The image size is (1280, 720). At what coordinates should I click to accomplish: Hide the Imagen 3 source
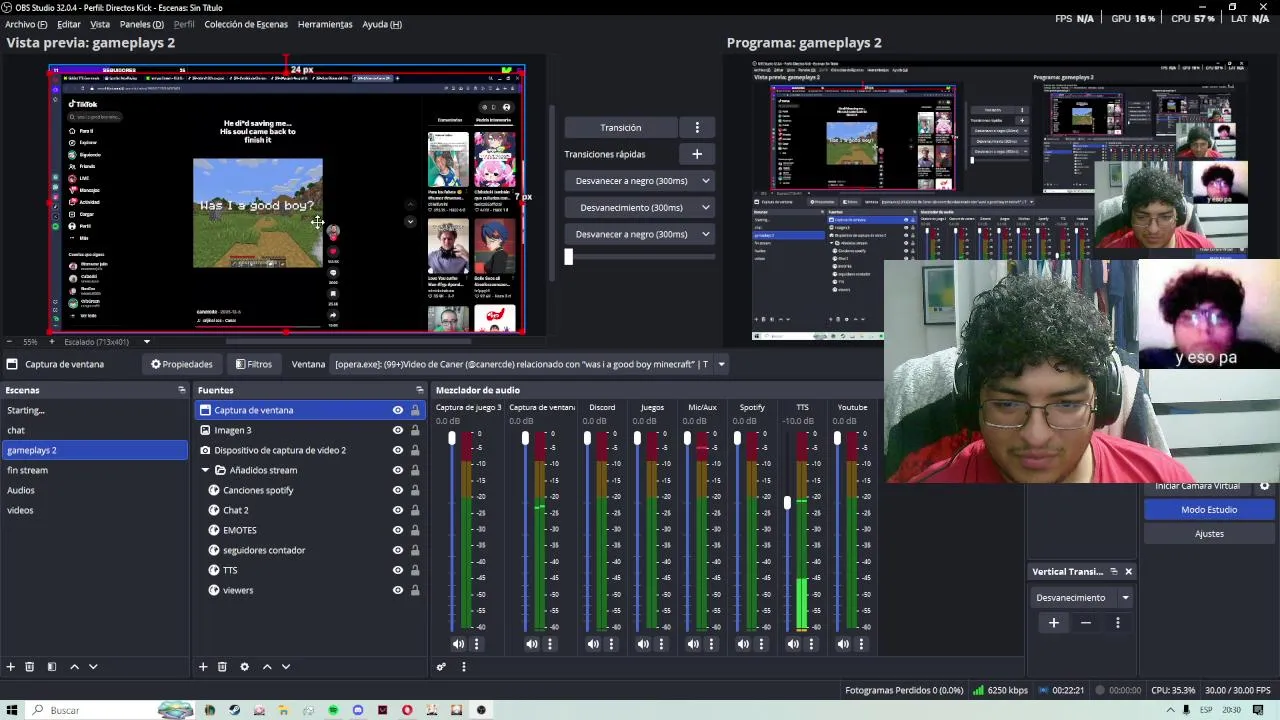point(398,430)
